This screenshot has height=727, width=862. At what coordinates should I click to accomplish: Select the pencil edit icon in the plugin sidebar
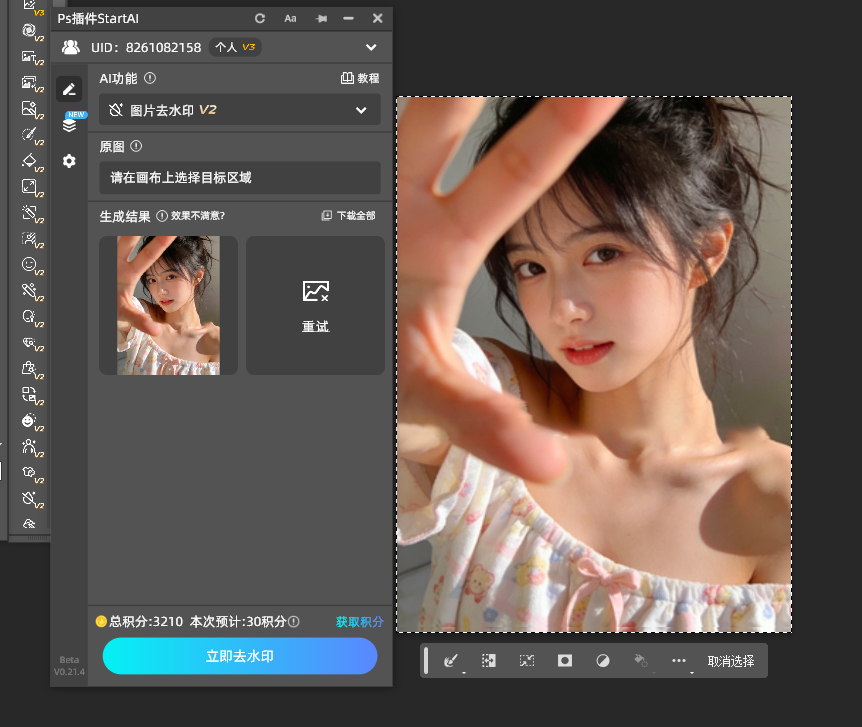pos(69,89)
